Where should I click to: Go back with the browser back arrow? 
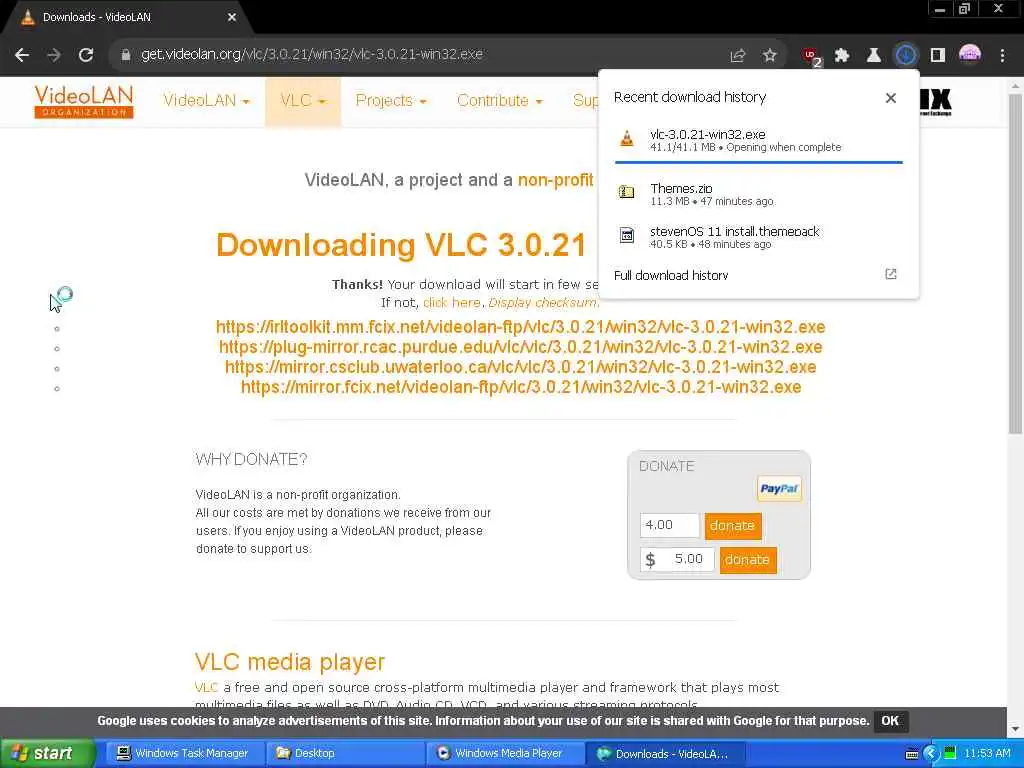(22, 55)
